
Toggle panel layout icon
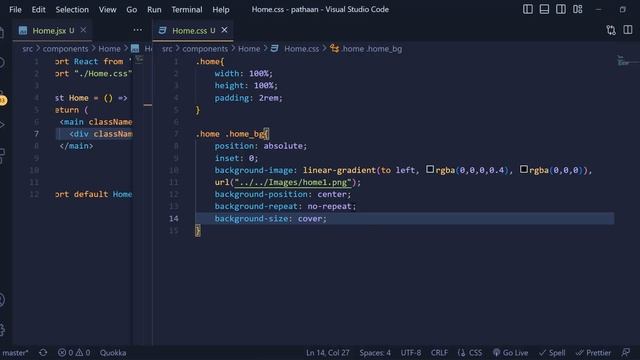pyautogui.click(x=544, y=9)
